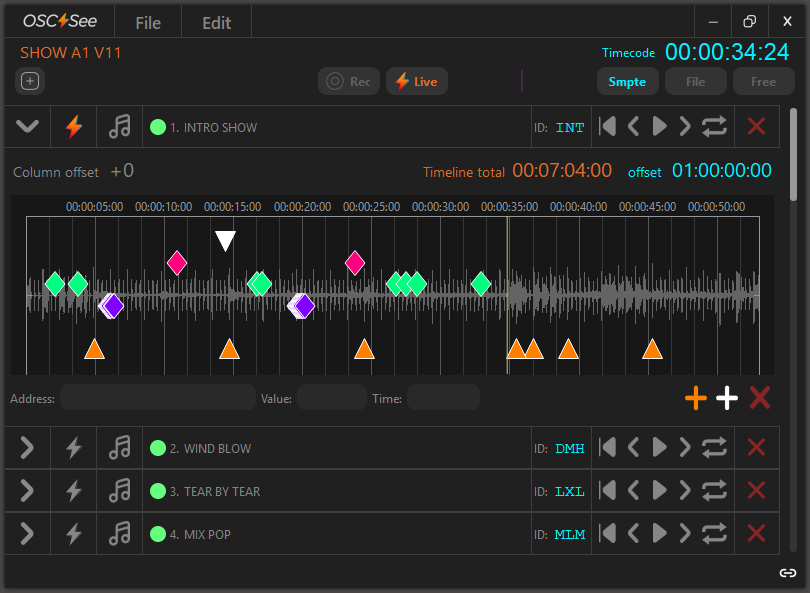810x593 pixels.
Task: Add a cue with the white plus
Action: coord(727,398)
